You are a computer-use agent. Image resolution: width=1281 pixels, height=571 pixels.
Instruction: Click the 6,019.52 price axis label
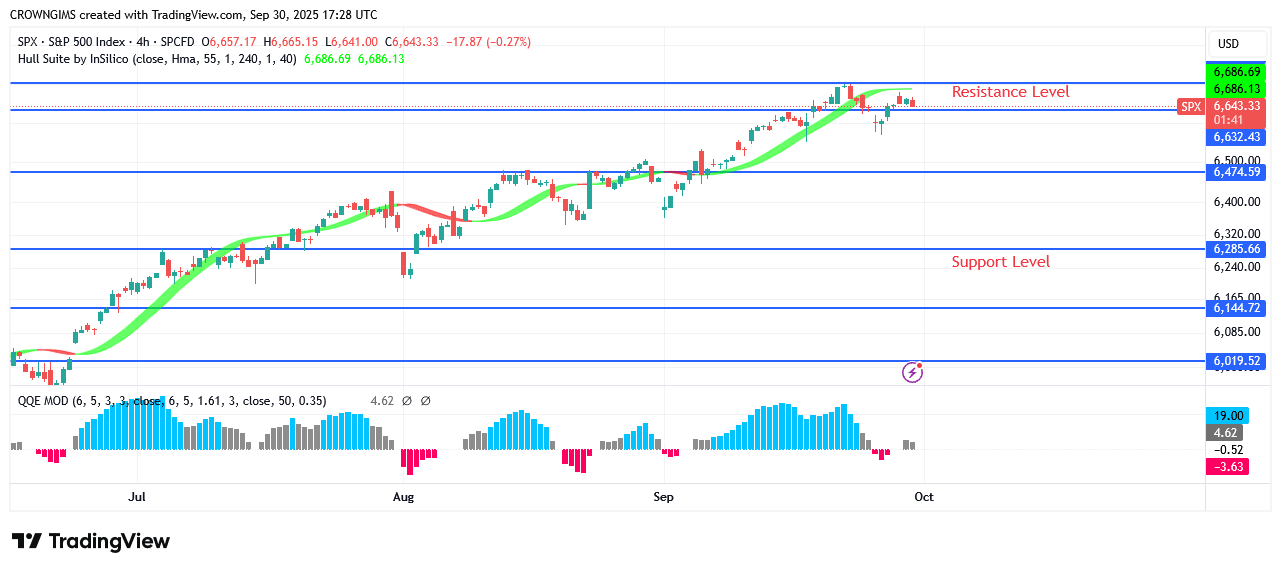tap(1236, 361)
